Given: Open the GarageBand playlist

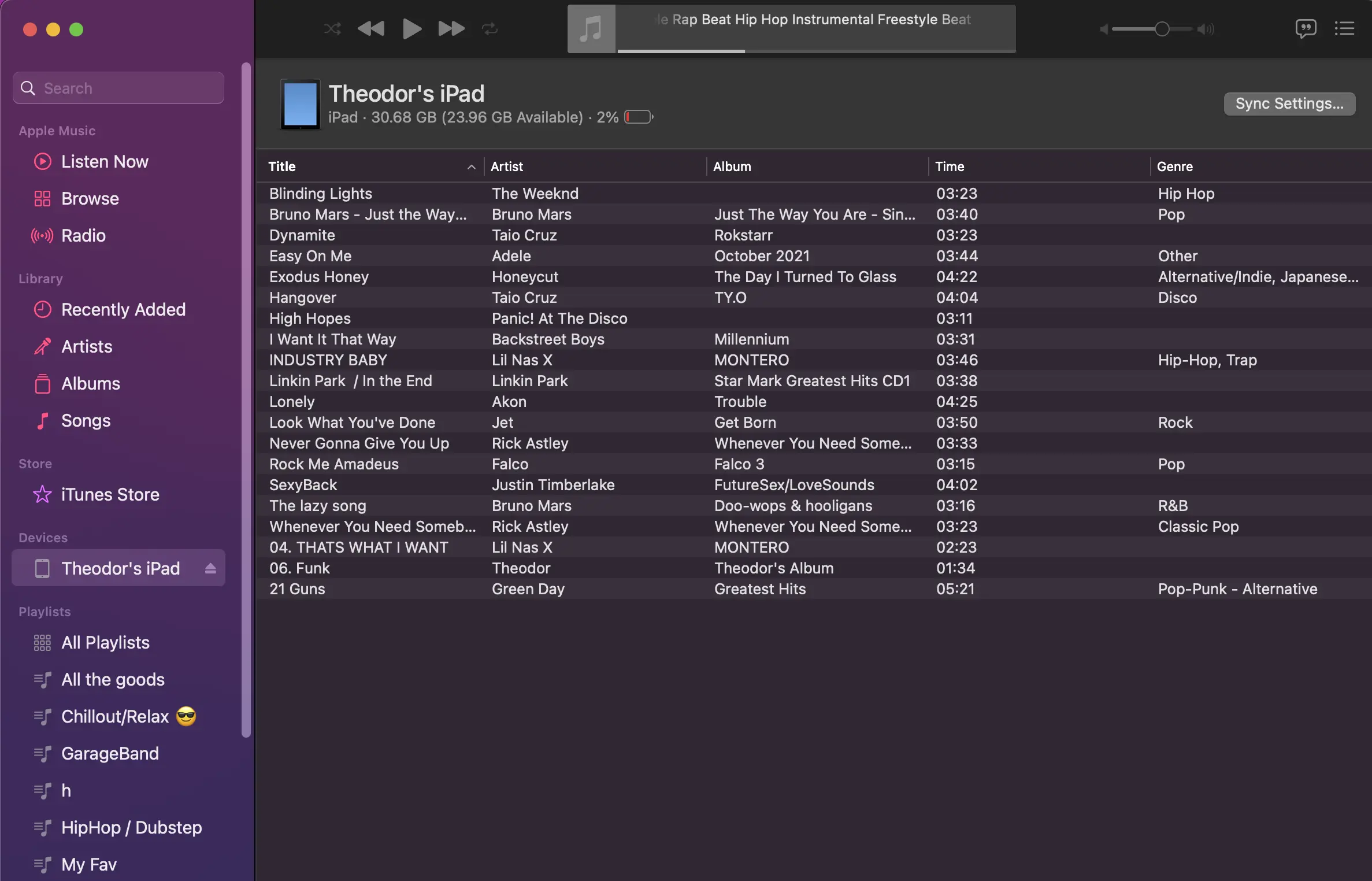Looking at the screenshot, I should pos(118,753).
